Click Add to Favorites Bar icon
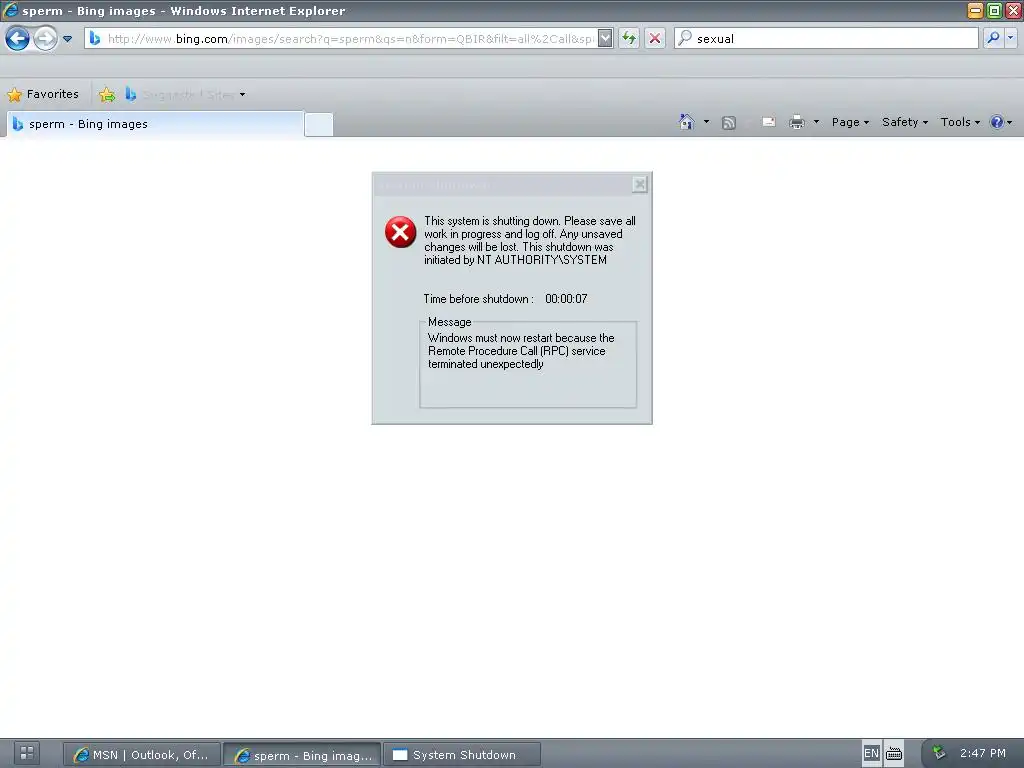 [x=107, y=95]
